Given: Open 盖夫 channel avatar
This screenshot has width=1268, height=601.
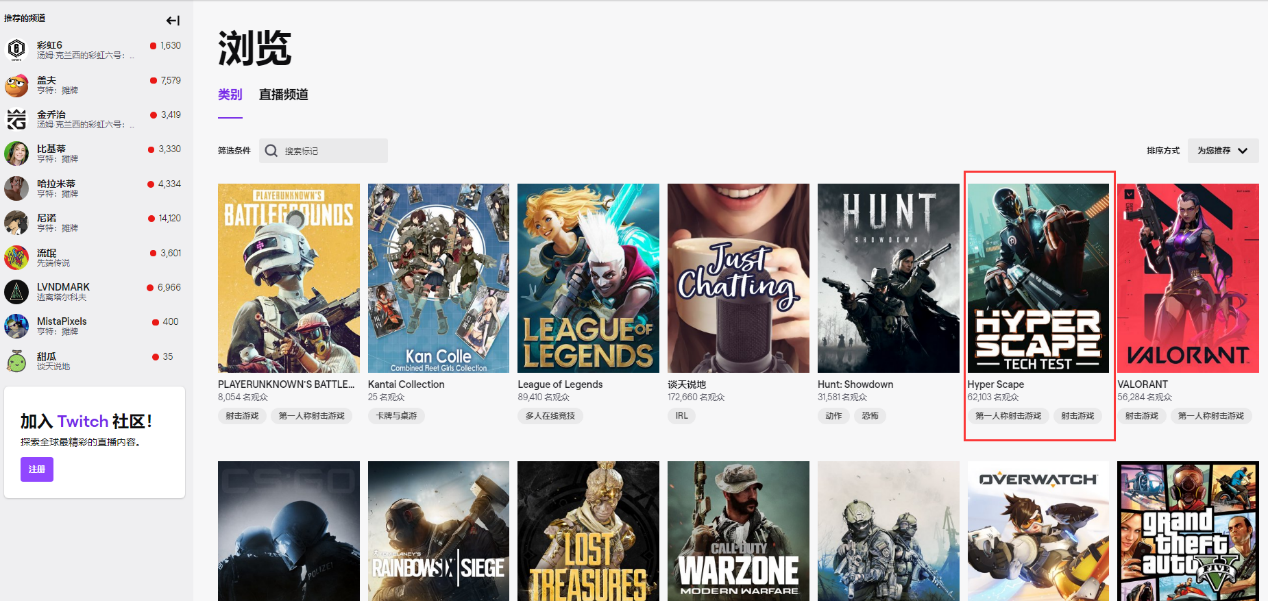Looking at the screenshot, I should pos(16,85).
